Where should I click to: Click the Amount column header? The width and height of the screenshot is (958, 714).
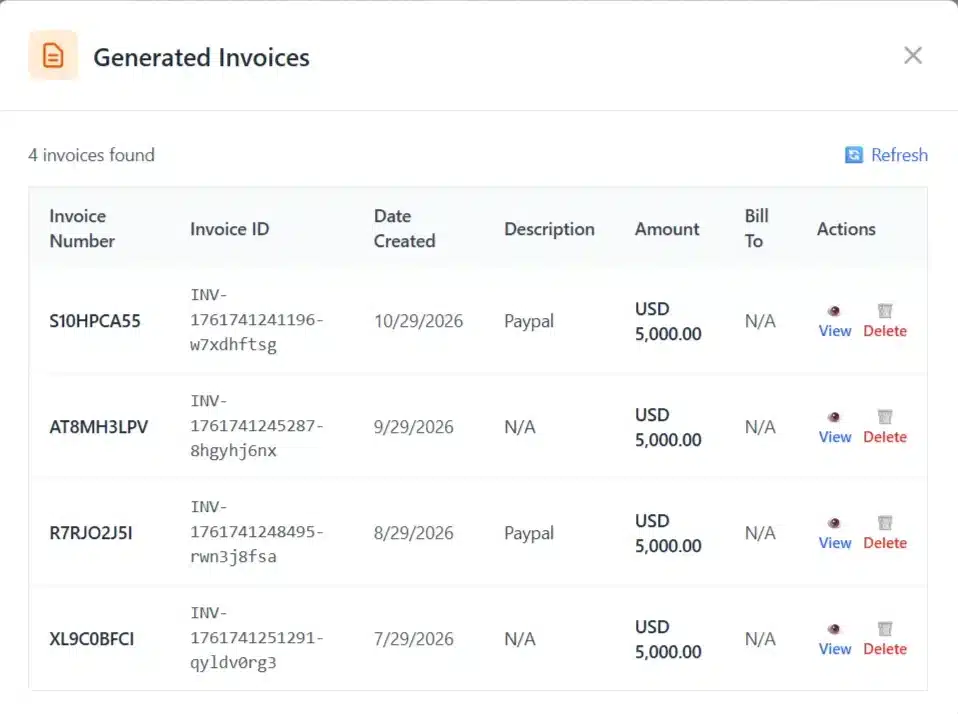(667, 229)
